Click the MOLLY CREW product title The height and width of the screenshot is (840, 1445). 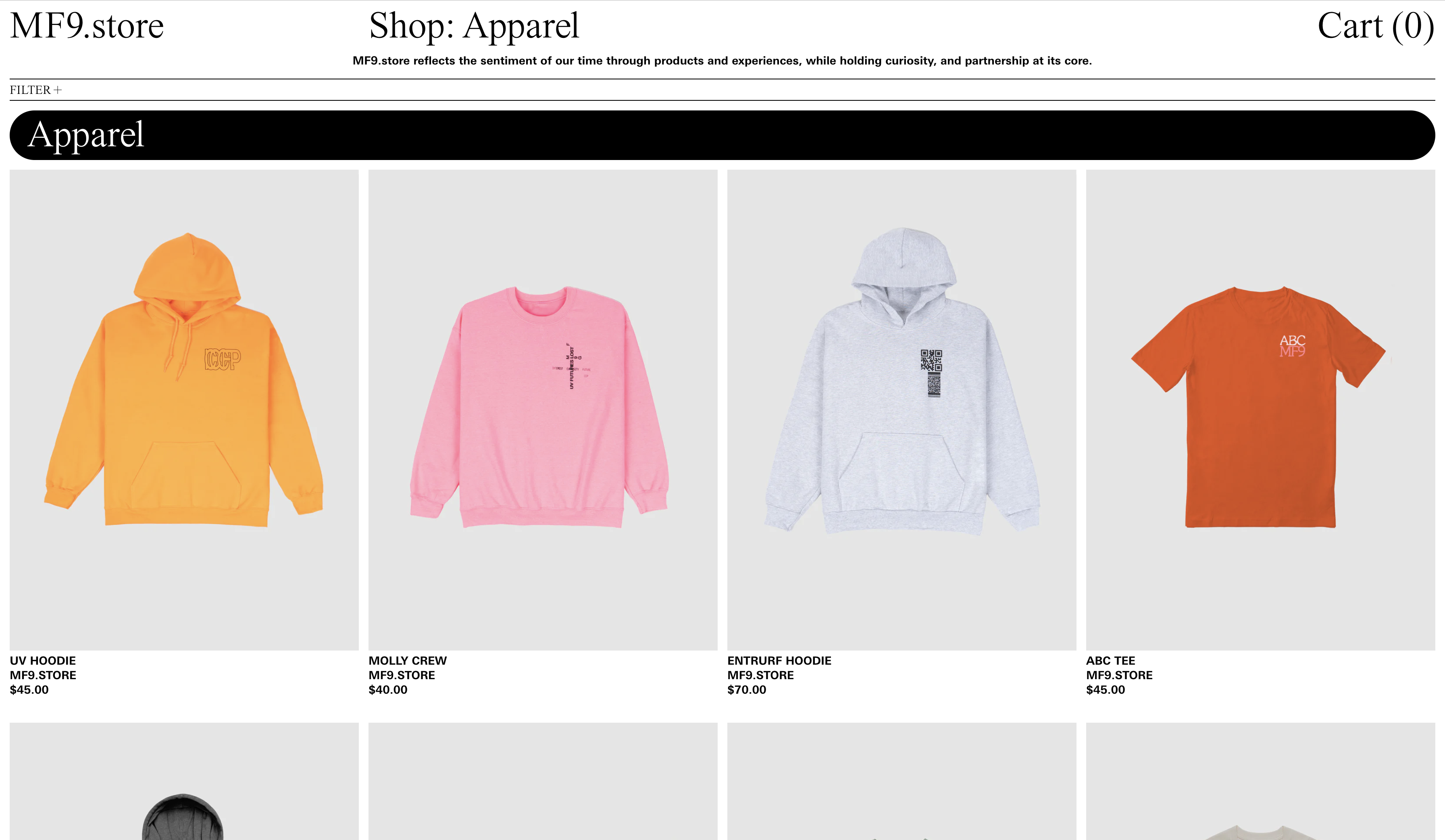(408, 661)
